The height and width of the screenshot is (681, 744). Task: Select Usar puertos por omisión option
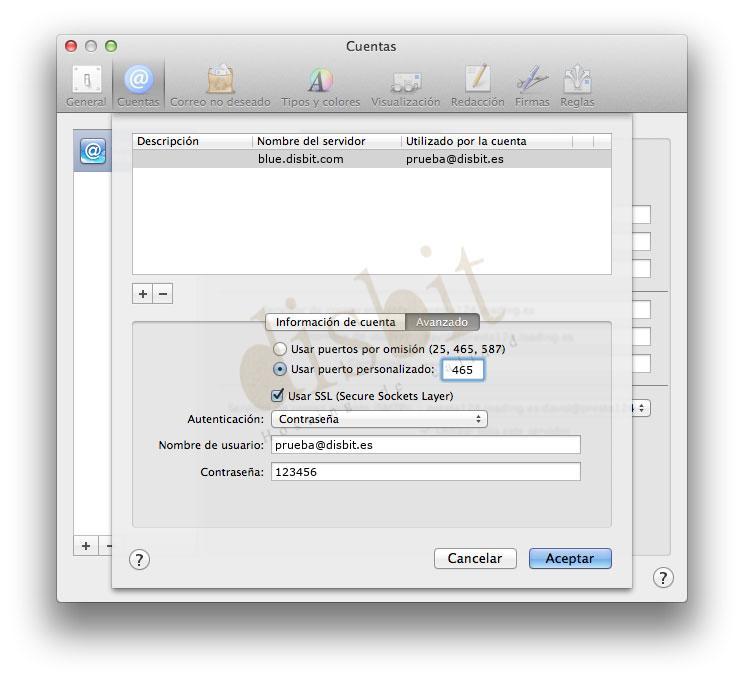[280, 350]
